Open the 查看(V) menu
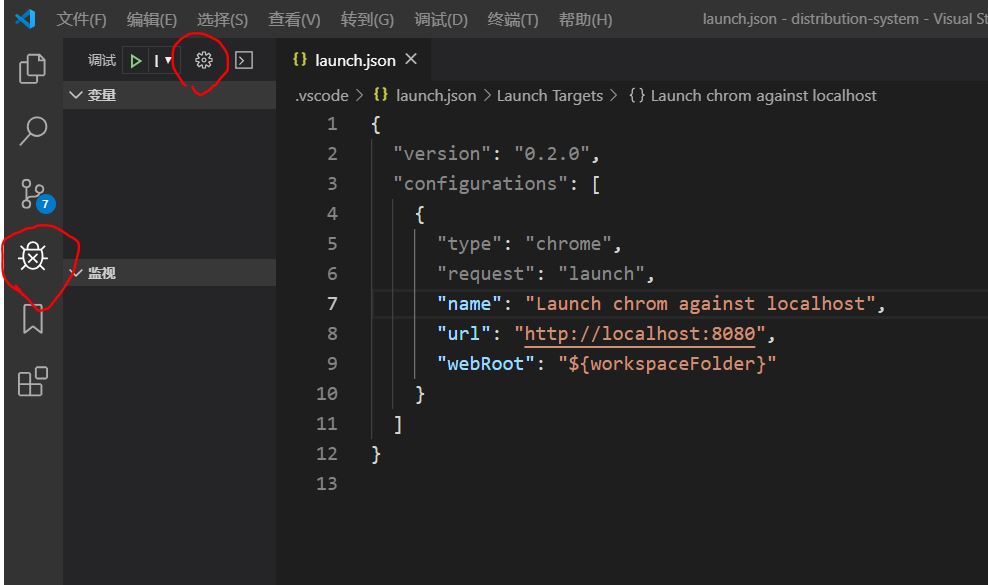The height and width of the screenshot is (585, 988). (294, 20)
